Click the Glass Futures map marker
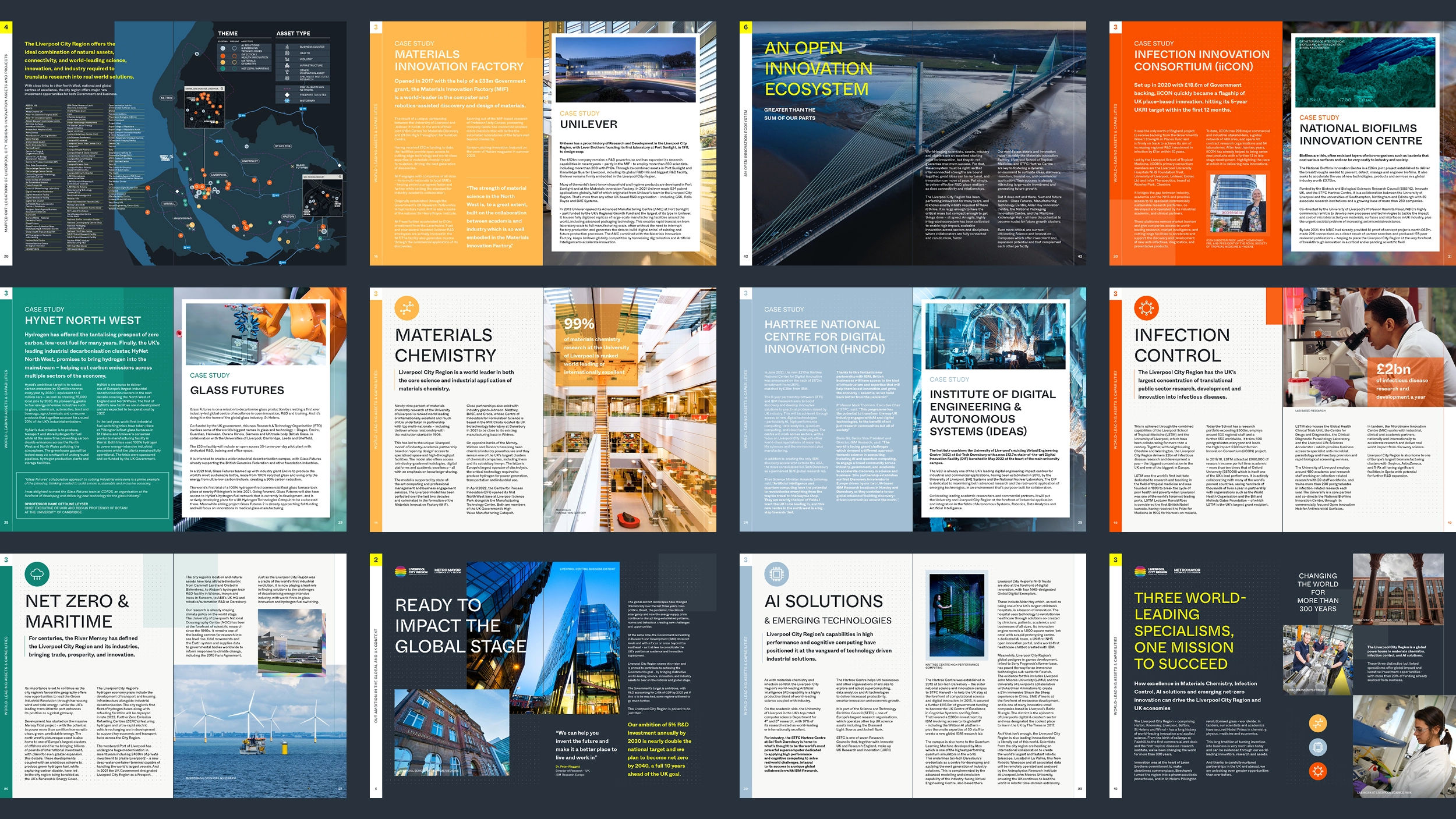This screenshot has height=819, width=1456. pos(292,166)
